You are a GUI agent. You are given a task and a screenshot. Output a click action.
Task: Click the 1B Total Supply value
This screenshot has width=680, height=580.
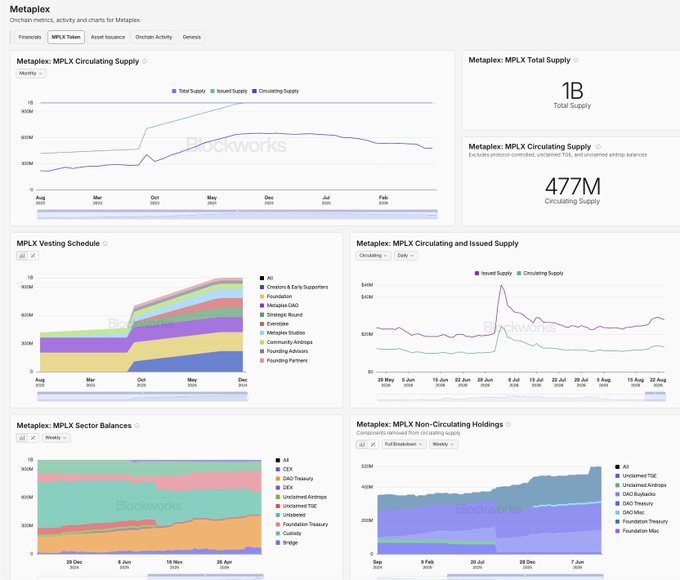[572, 91]
